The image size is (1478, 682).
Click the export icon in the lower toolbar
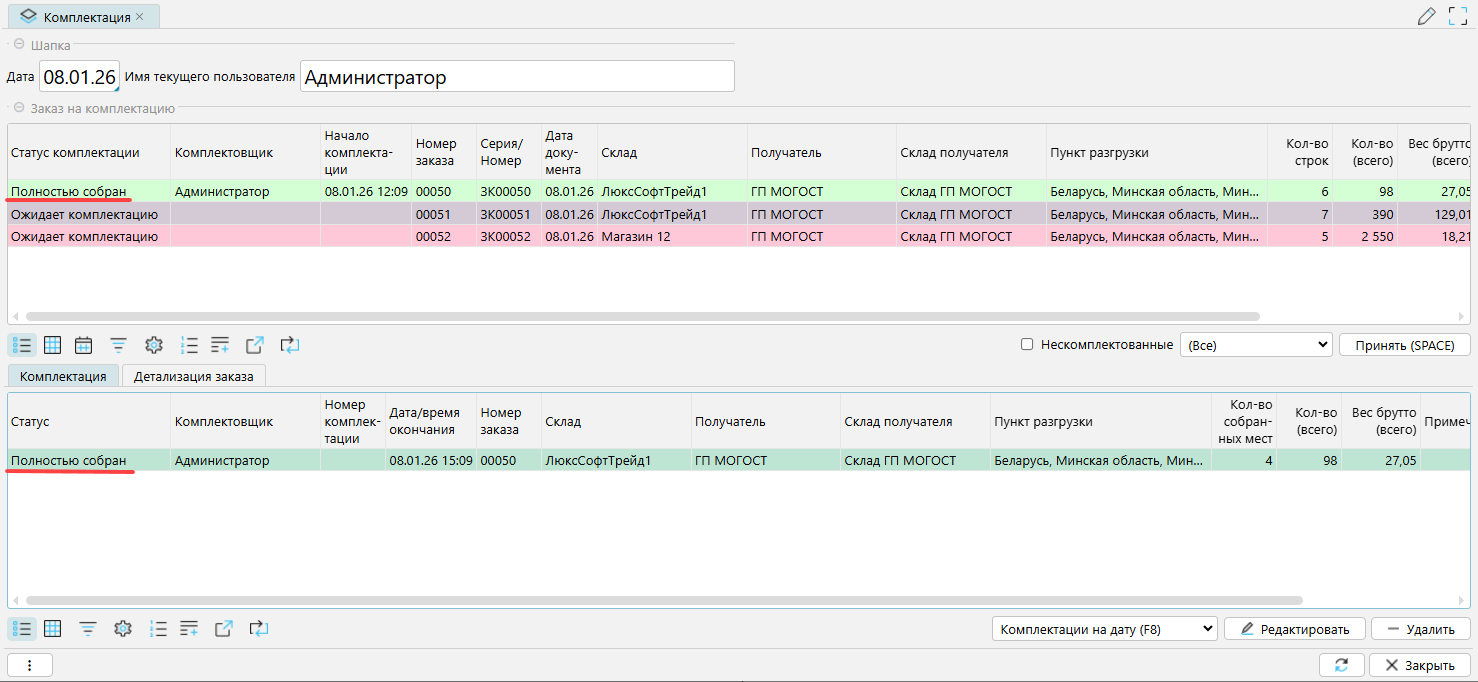224,629
